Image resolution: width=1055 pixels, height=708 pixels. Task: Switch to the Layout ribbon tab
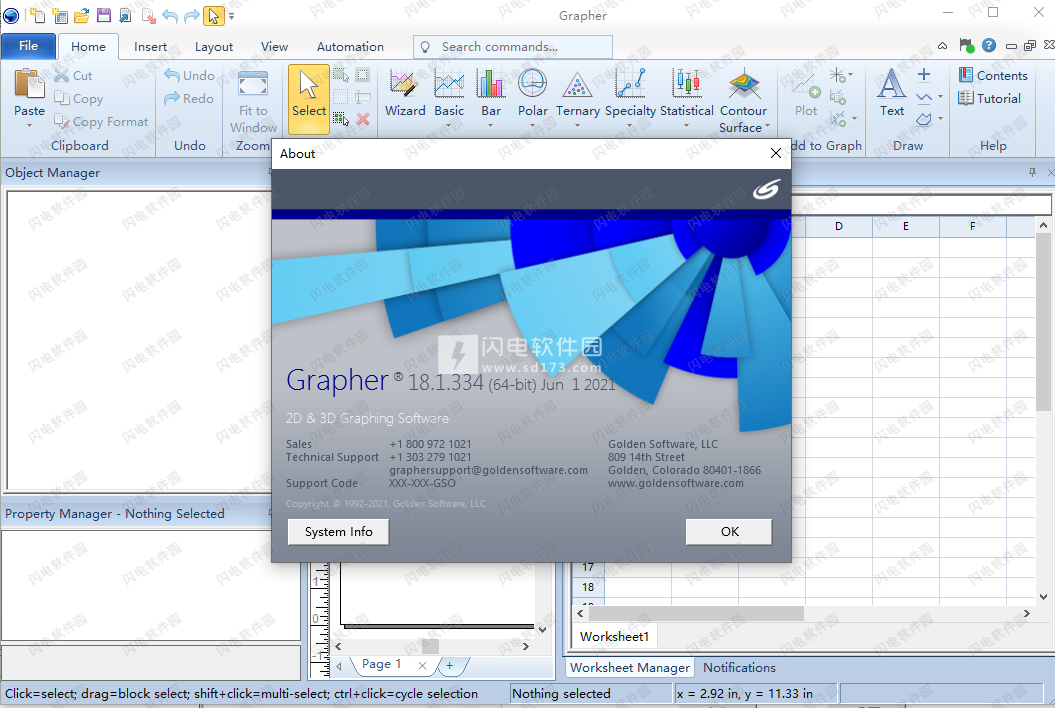(214, 46)
